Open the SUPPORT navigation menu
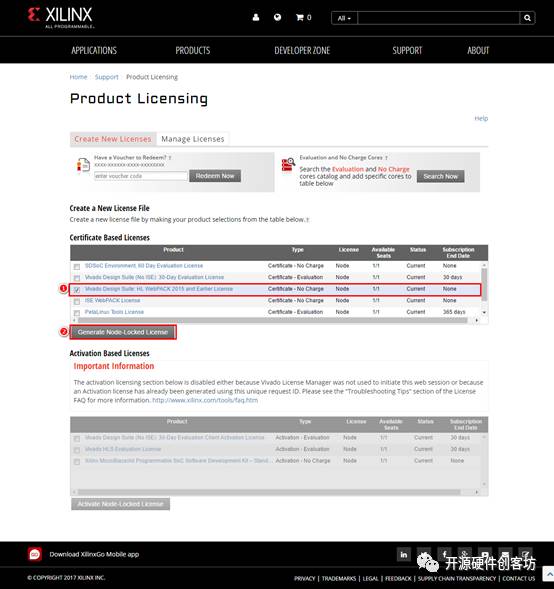The width and height of the screenshot is (554, 589). pos(407,50)
